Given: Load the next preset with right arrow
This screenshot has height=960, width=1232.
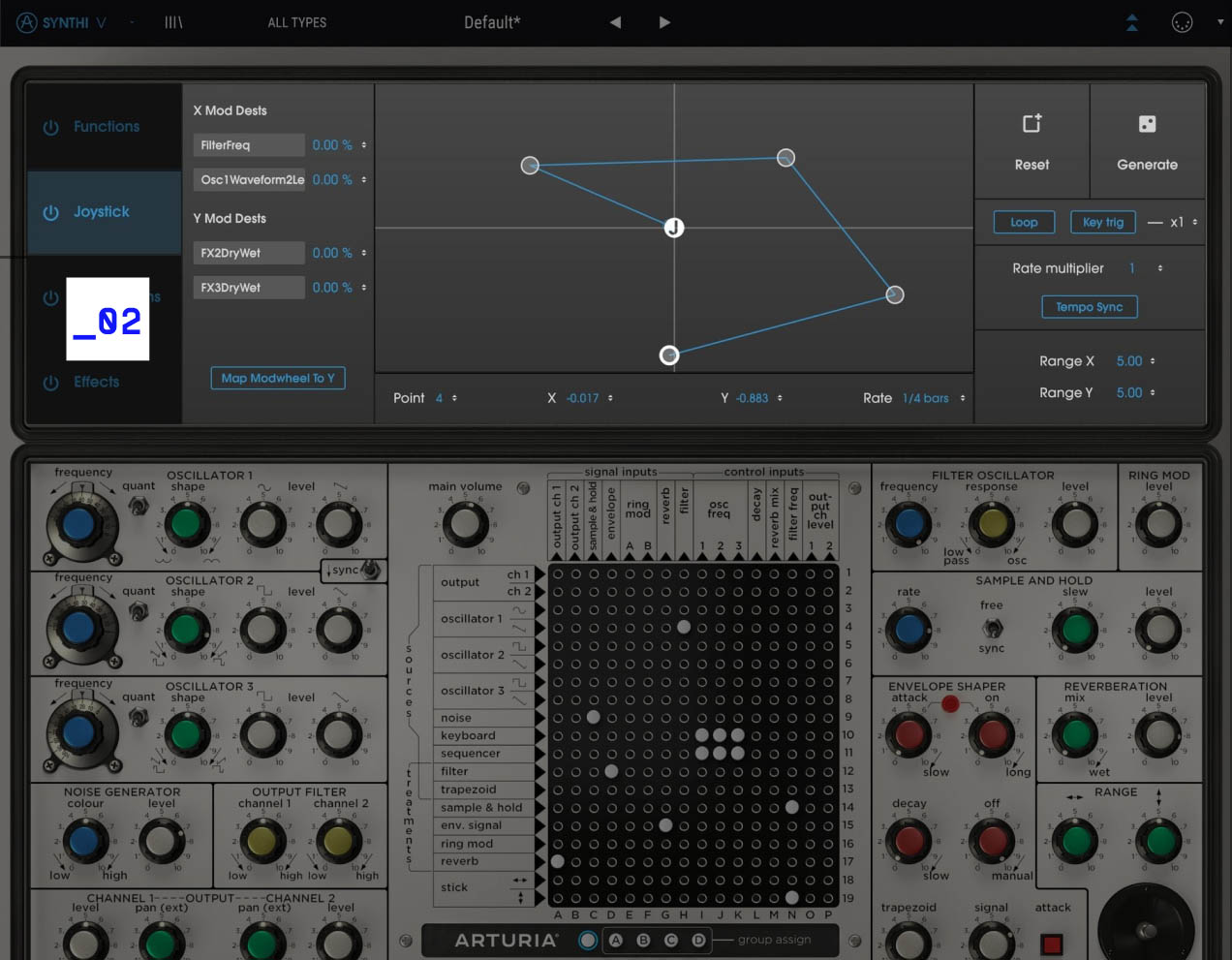Looking at the screenshot, I should 664,22.
